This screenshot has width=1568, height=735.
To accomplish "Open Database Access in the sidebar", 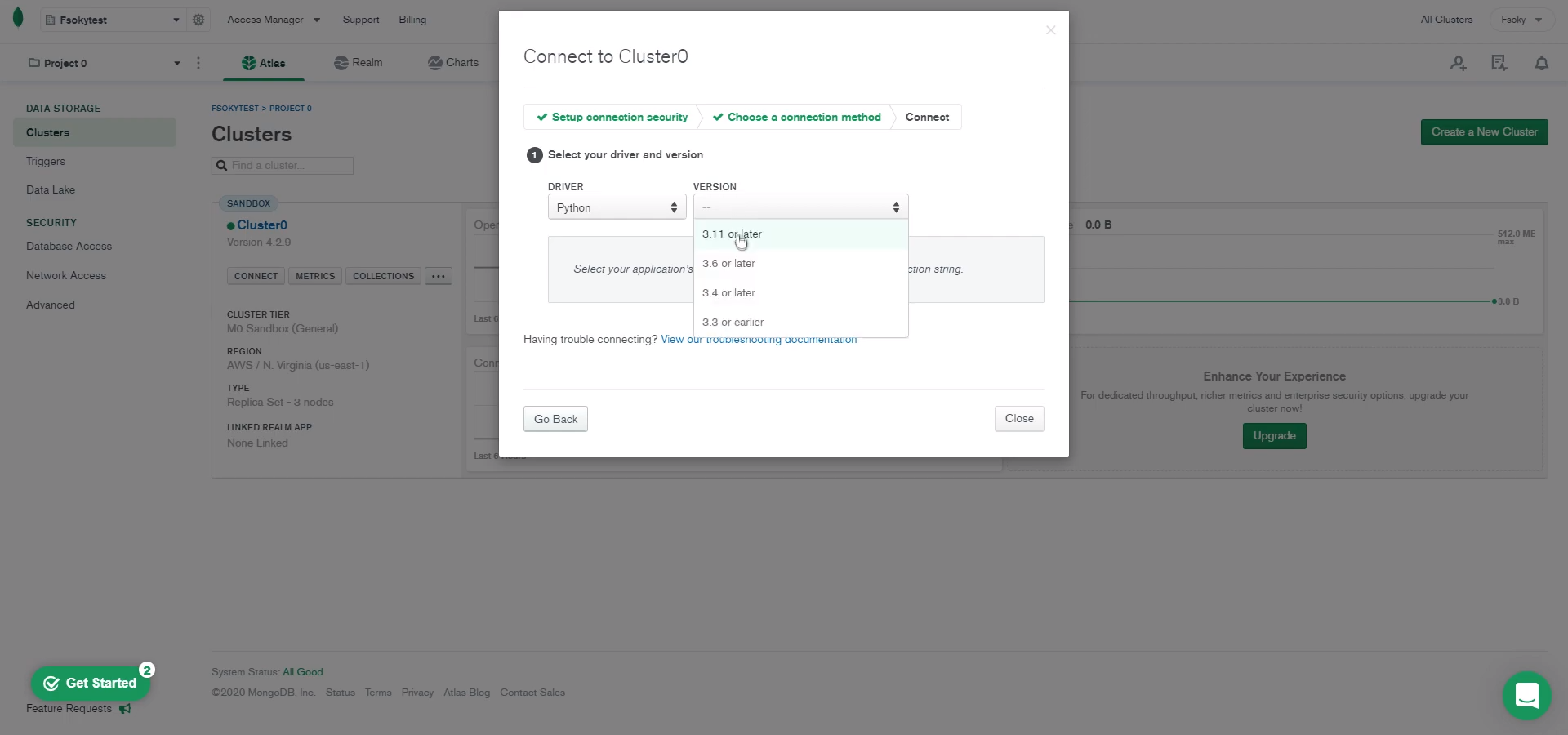I will click(69, 247).
